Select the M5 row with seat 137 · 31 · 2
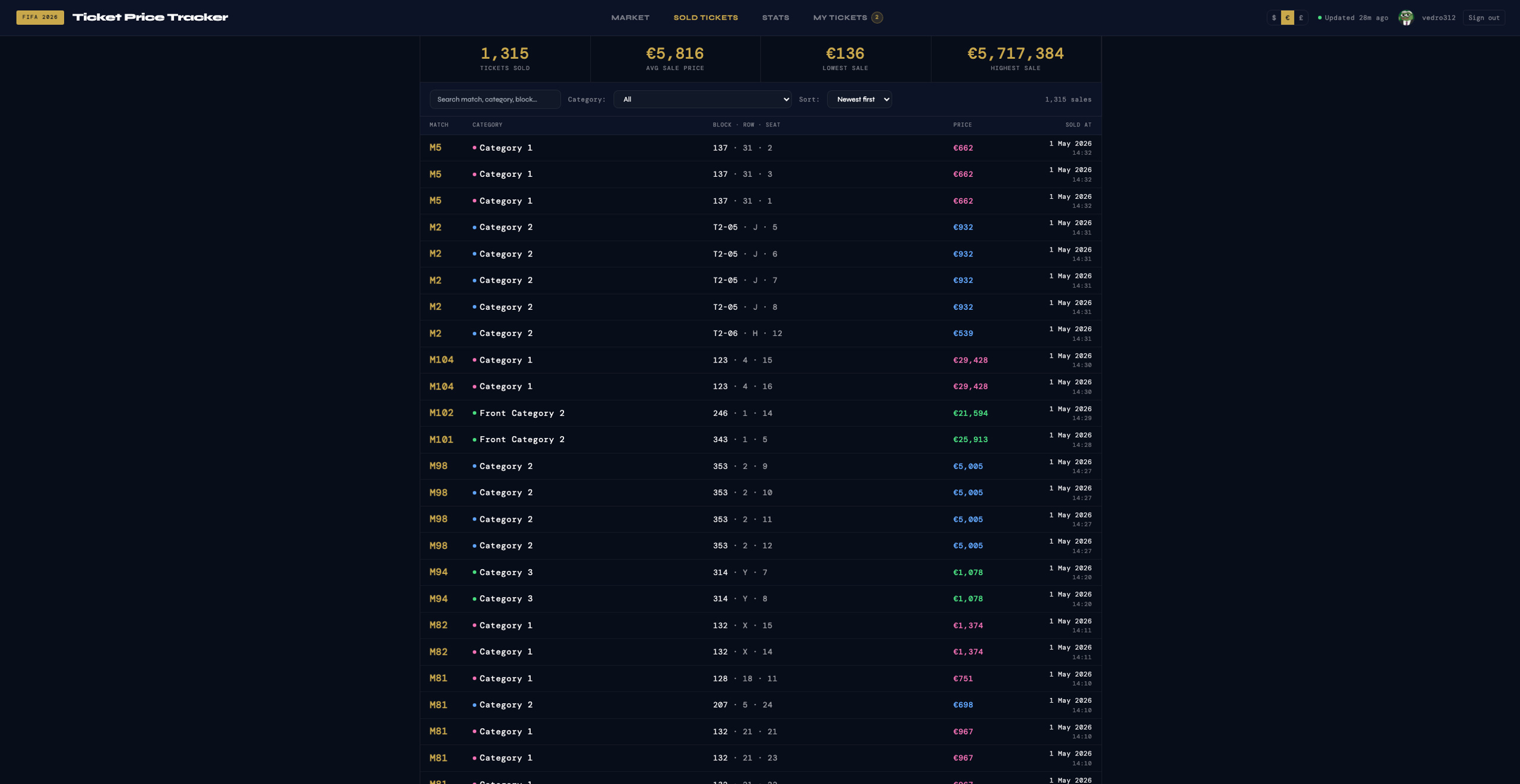Image resolution: width=1520 pixels, height=784 pixels. click(x=761, y=148)
